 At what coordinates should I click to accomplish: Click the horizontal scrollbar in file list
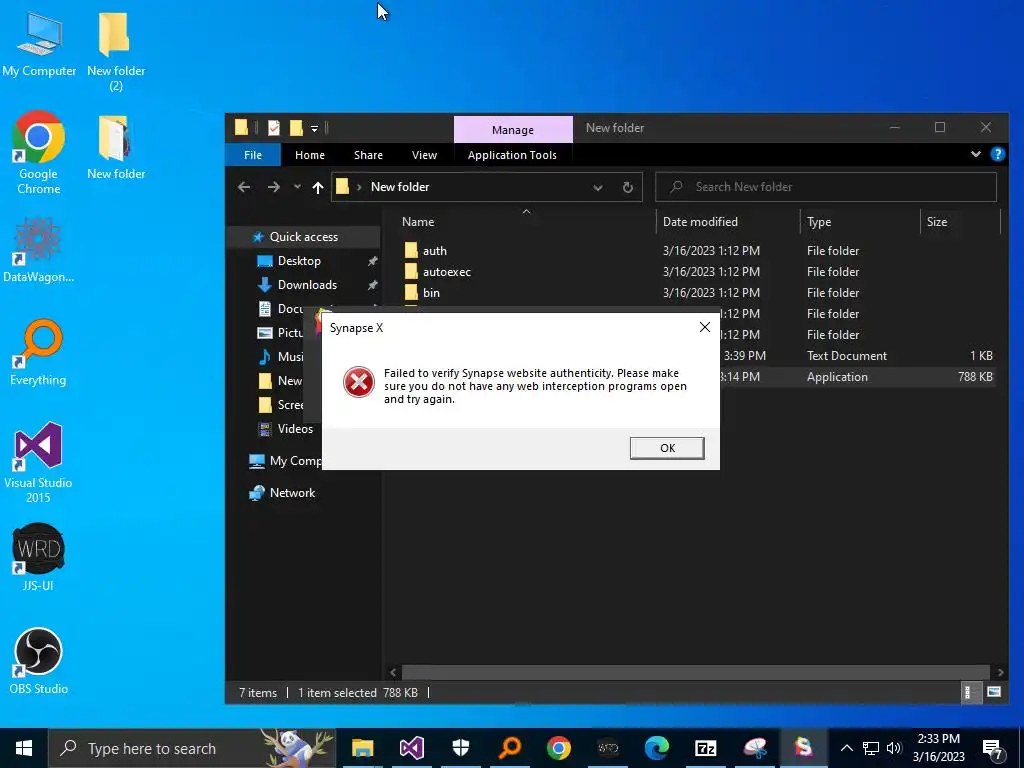click(x=696, y=672)
